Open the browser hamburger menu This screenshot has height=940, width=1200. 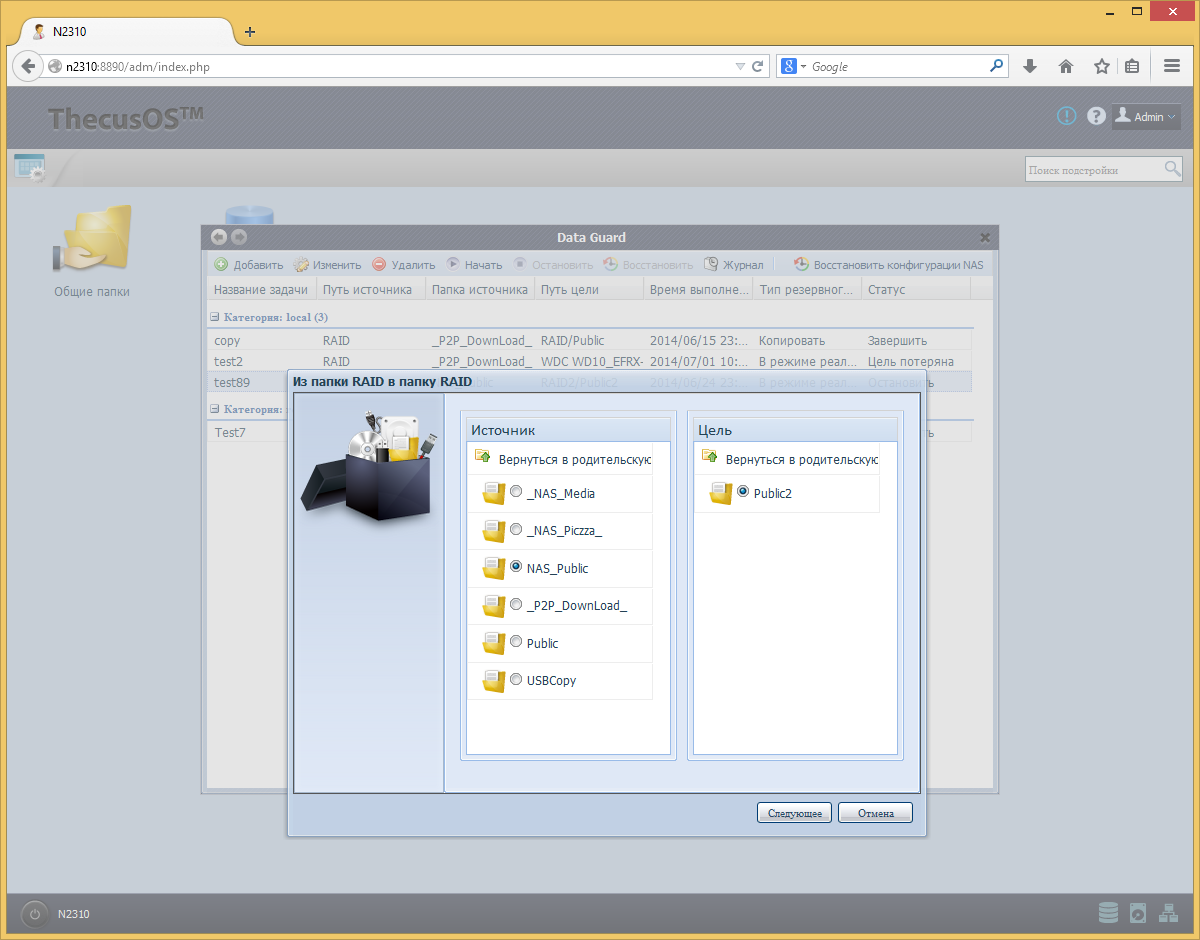1172,66
